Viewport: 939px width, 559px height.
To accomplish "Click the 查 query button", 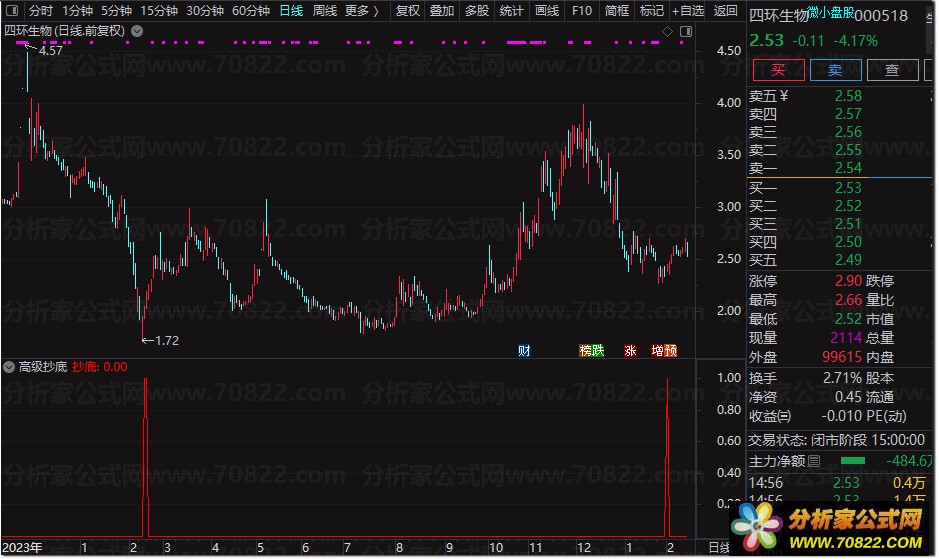I will click(x=892, y=70).
